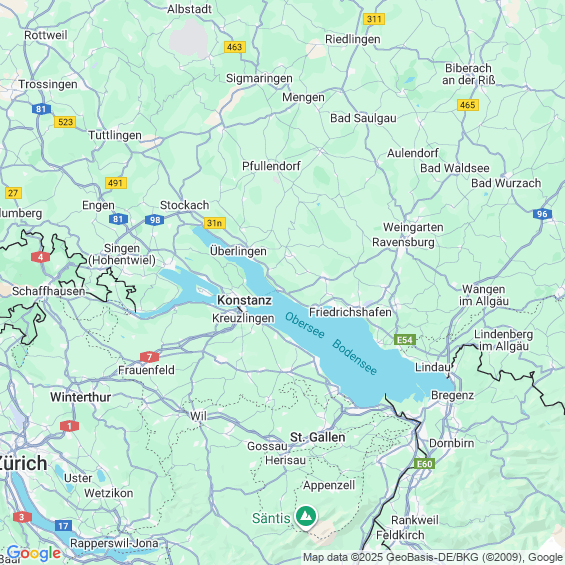Click the Säntis mountain peak marker
565x565 pixels.
tap(306, 517)
